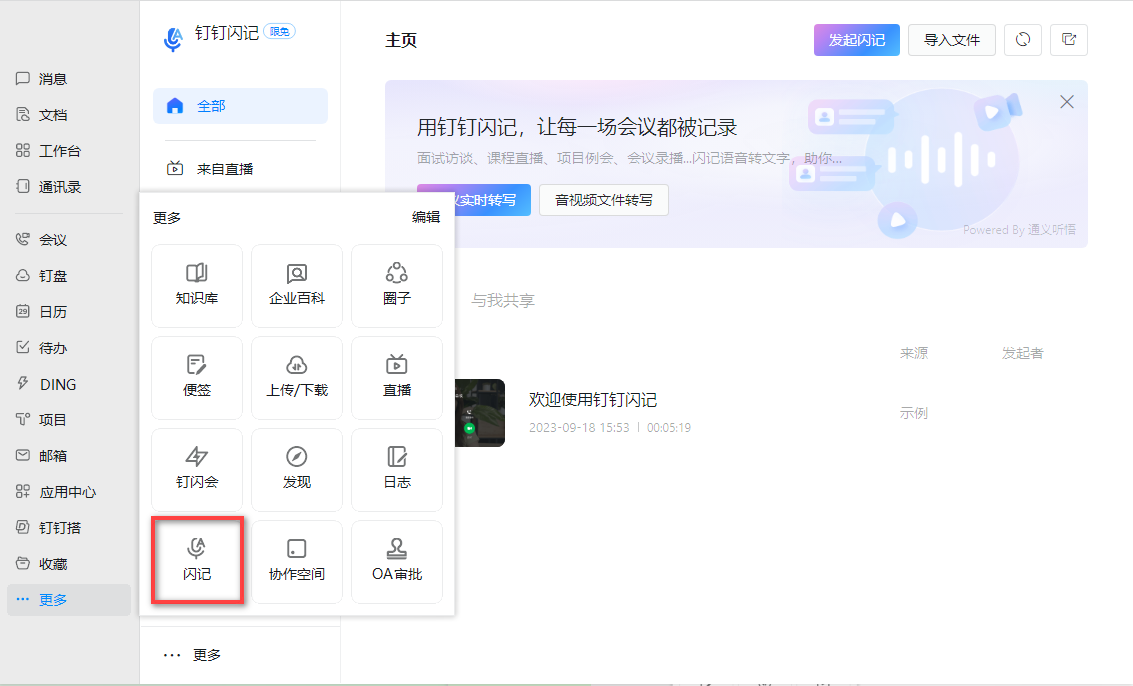The image size is (1133, 686).
Task: Click 示例 in the 来源 column
Action: (913, 413)
